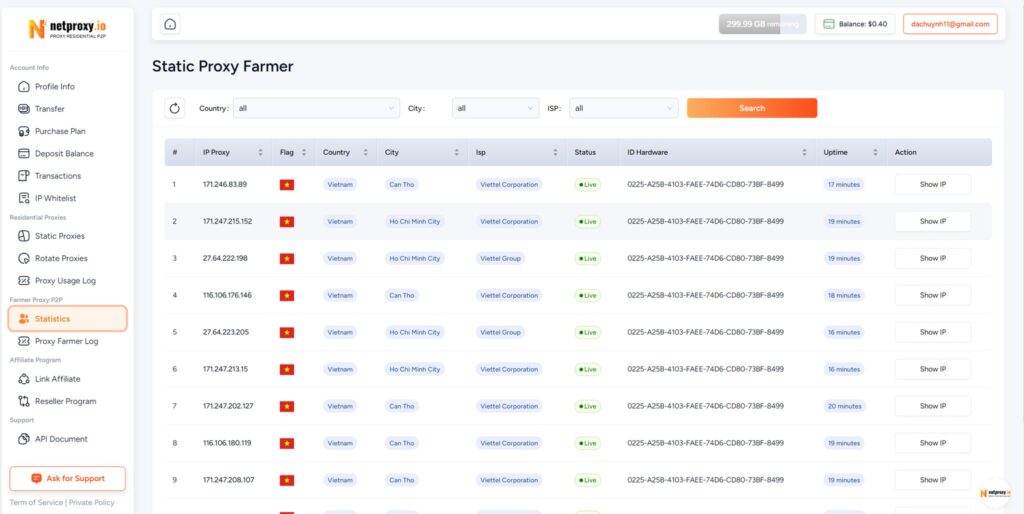1024x514 pixels.
Task: Open the Country filter dropdown
Action: pyautogui.click(x=317, y=108)
